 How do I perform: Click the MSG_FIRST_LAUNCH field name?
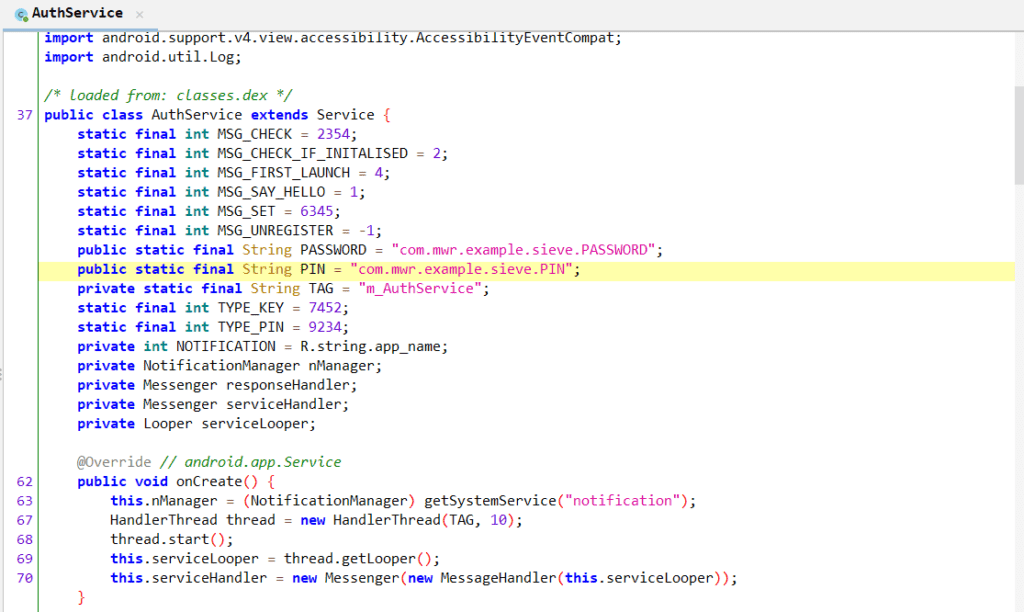283,172
